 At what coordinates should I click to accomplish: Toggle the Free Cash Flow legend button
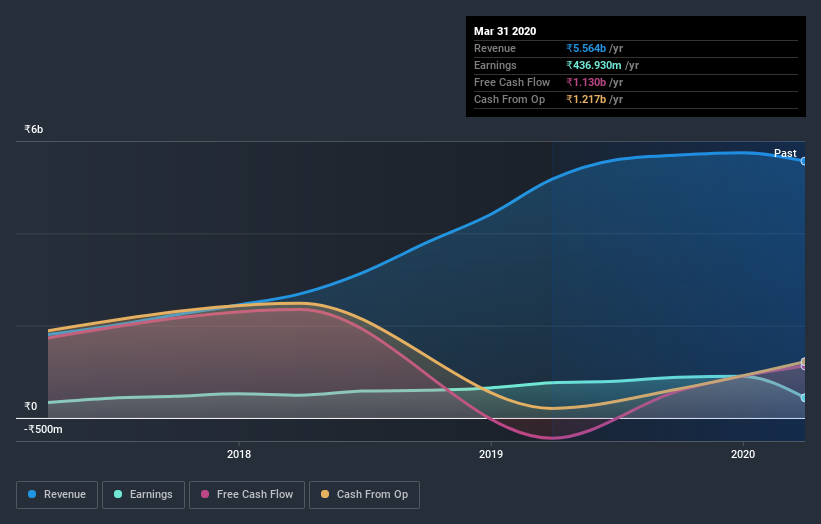pyautogui.click(x=247, y=495)
